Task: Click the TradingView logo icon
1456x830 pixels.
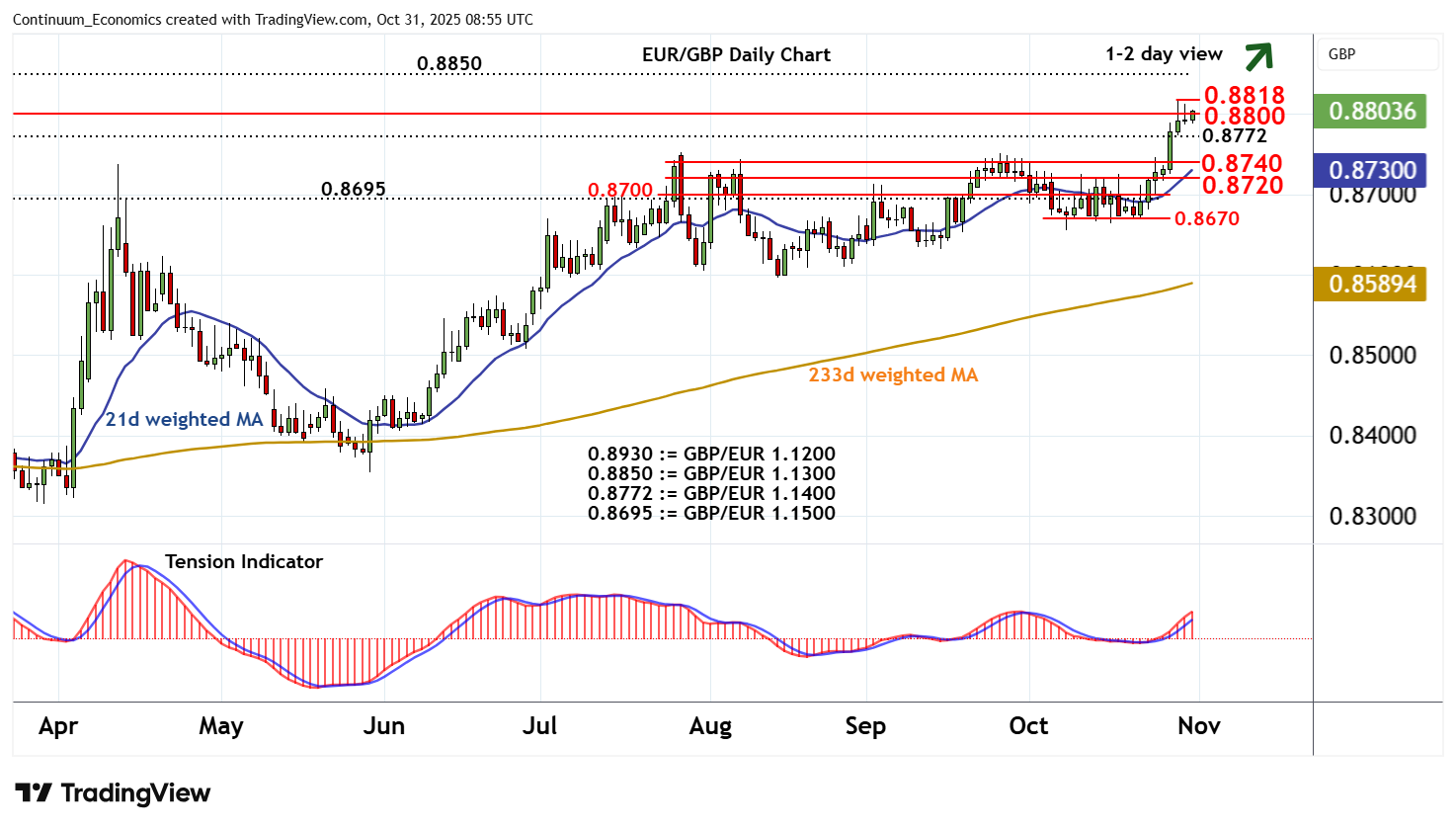Action: coord(34,793)
